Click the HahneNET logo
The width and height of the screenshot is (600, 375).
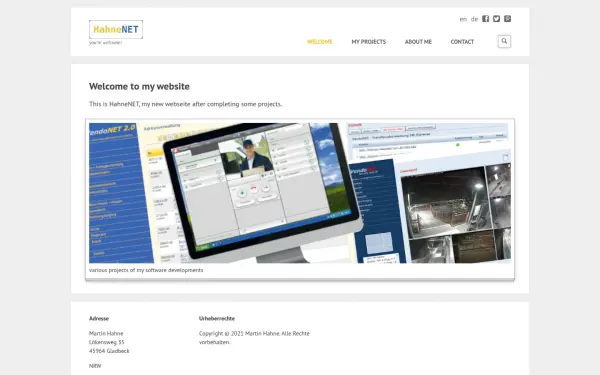click(x=116, y=29)
